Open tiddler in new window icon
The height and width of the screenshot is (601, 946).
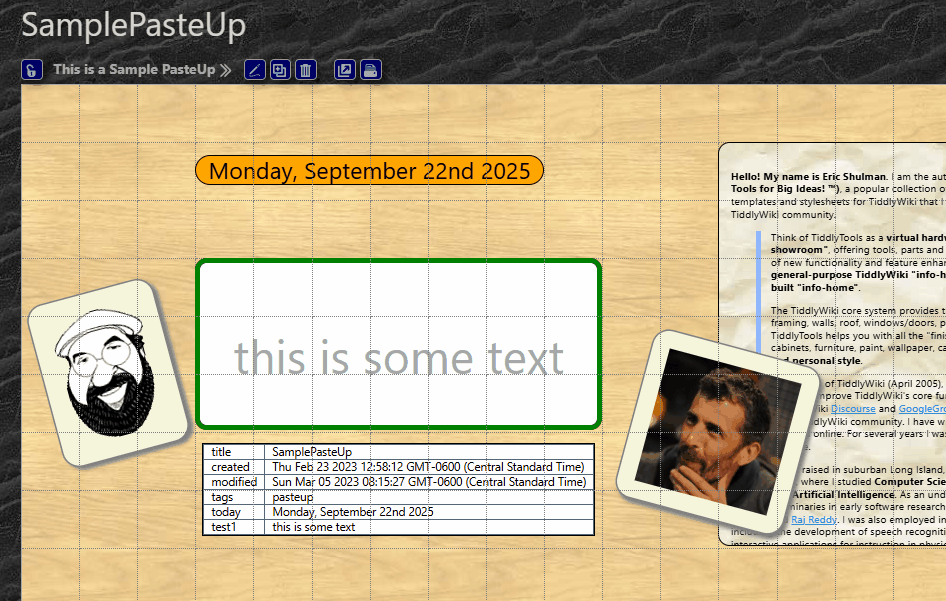345,70
